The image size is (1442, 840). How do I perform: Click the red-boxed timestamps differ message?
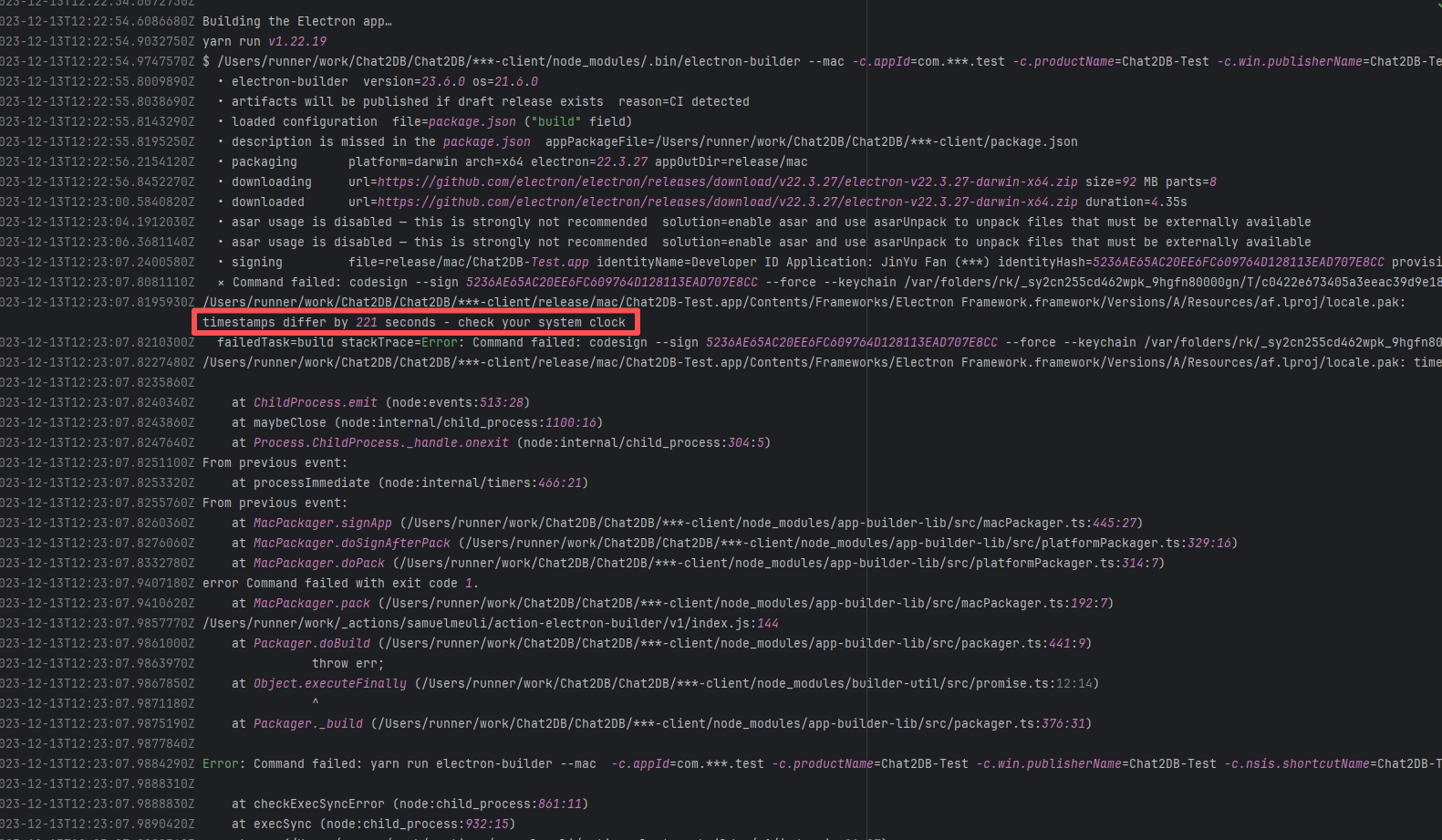(414, 322)
